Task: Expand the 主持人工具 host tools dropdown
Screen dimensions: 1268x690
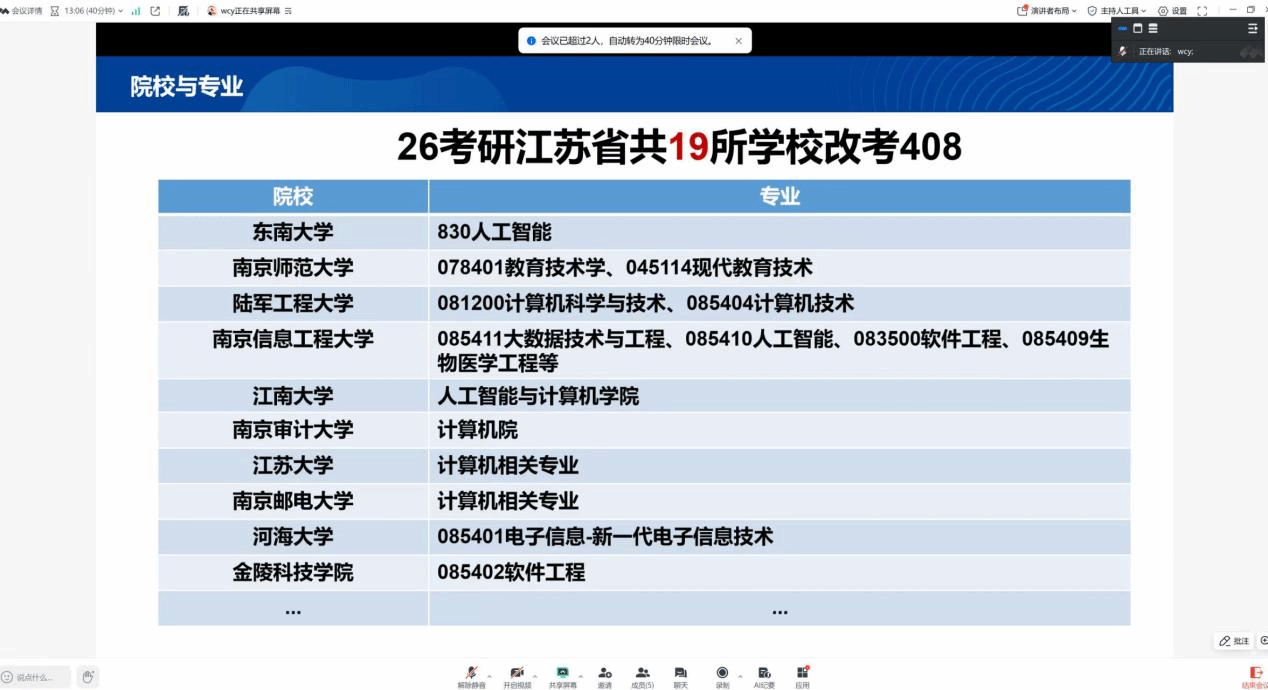Action: tap(1117, 11)
